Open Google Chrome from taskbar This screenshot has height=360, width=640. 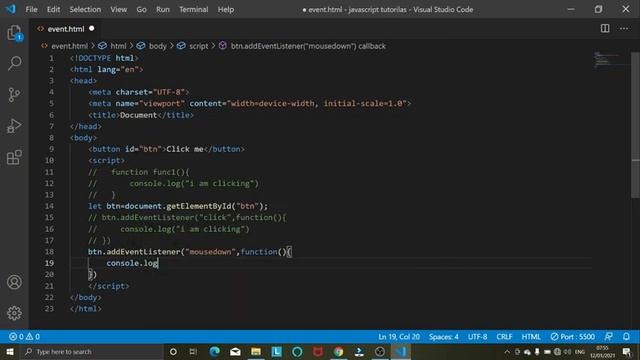point(338,351)
